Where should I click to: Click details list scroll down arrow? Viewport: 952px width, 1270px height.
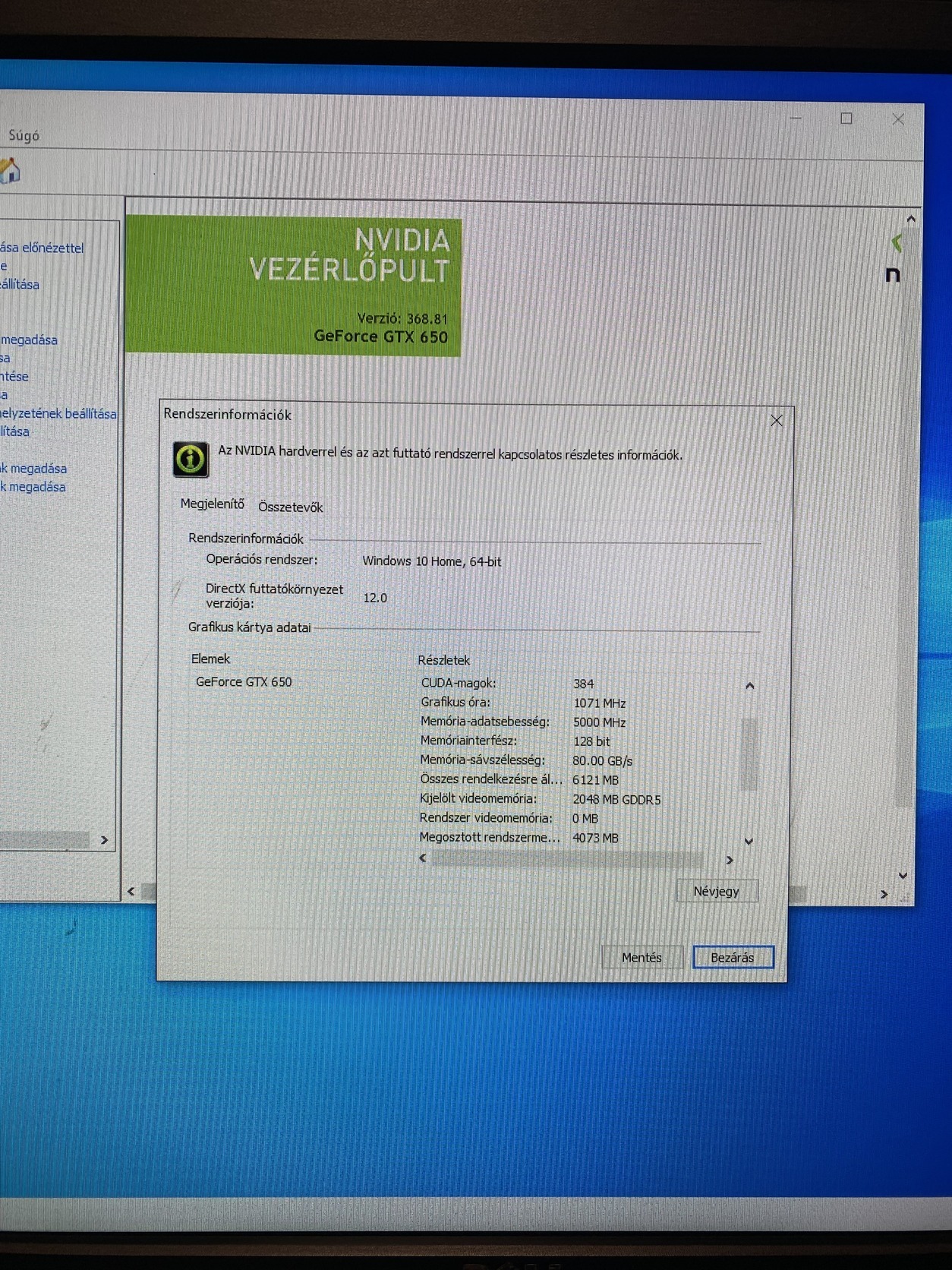tap(749, 842)
